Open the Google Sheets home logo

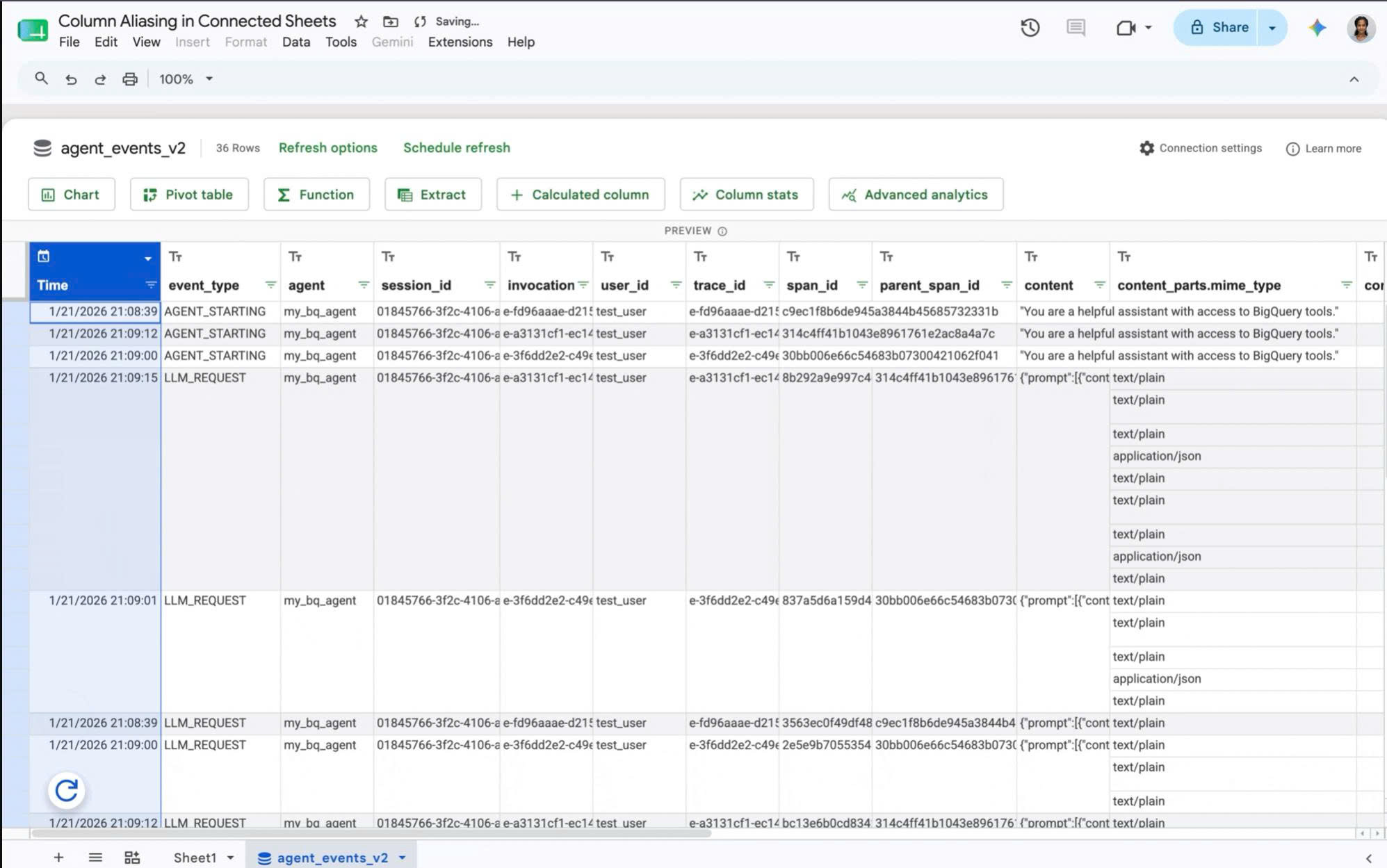(33, 30)
